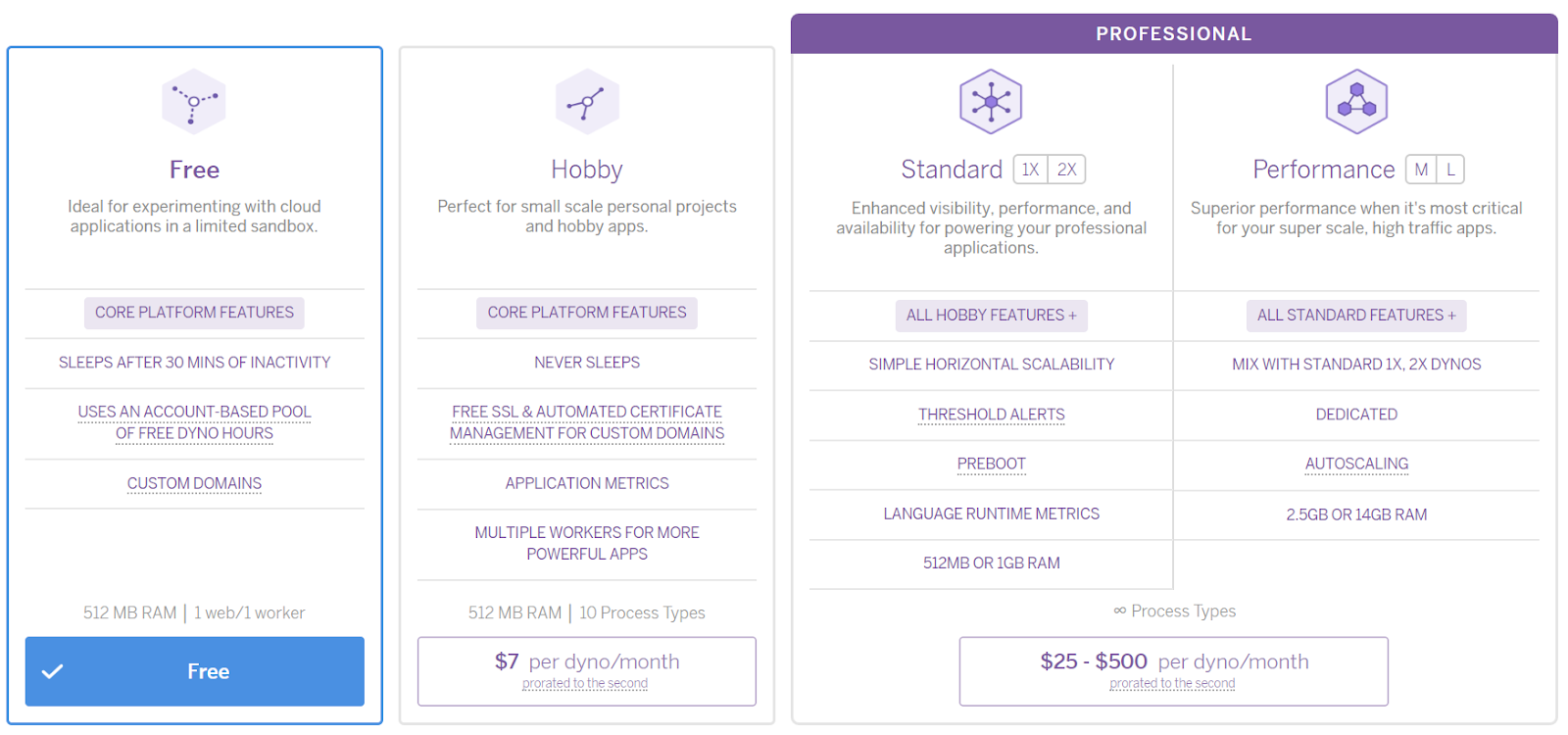Choose the Free plan button

[x=194, y=671]
